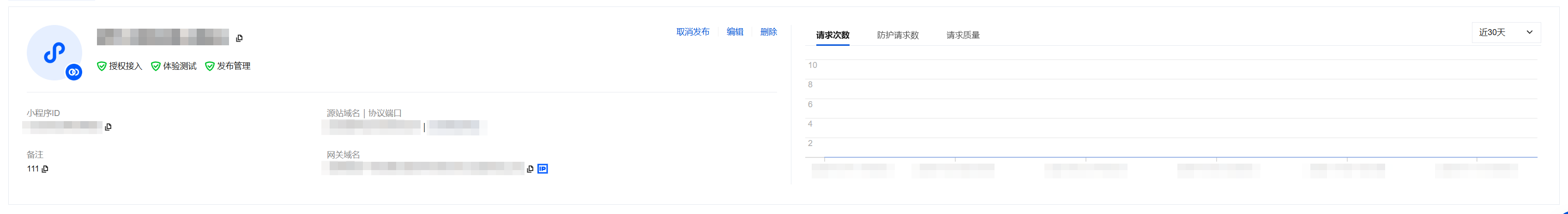Image resolution: width=1568 pixels, height=214 pixels.
Task: Click the small blue link badge on avatar
Action: coord(74,72)
